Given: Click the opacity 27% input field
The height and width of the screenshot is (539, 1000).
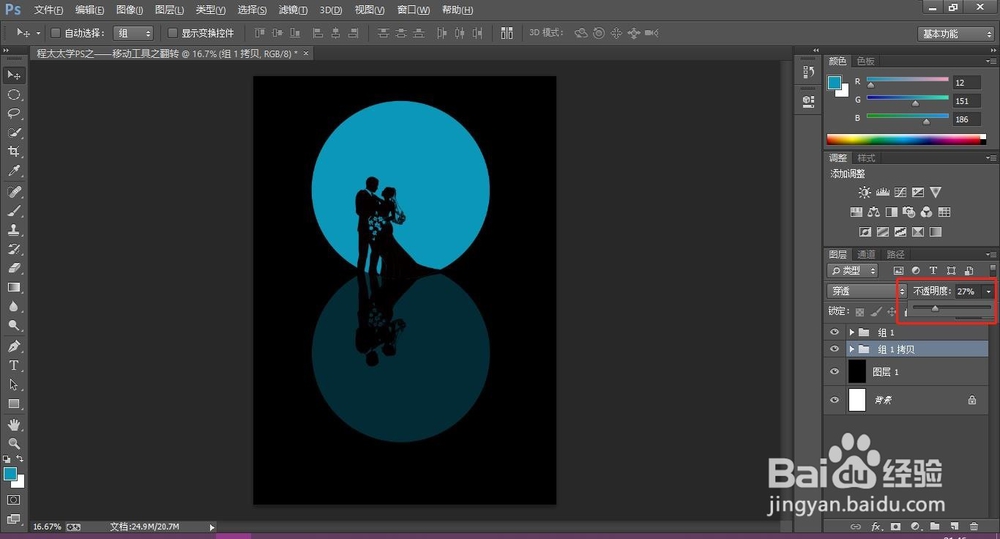Looking at the screenshot, I should pyautogui.click(x=966, y=291).
